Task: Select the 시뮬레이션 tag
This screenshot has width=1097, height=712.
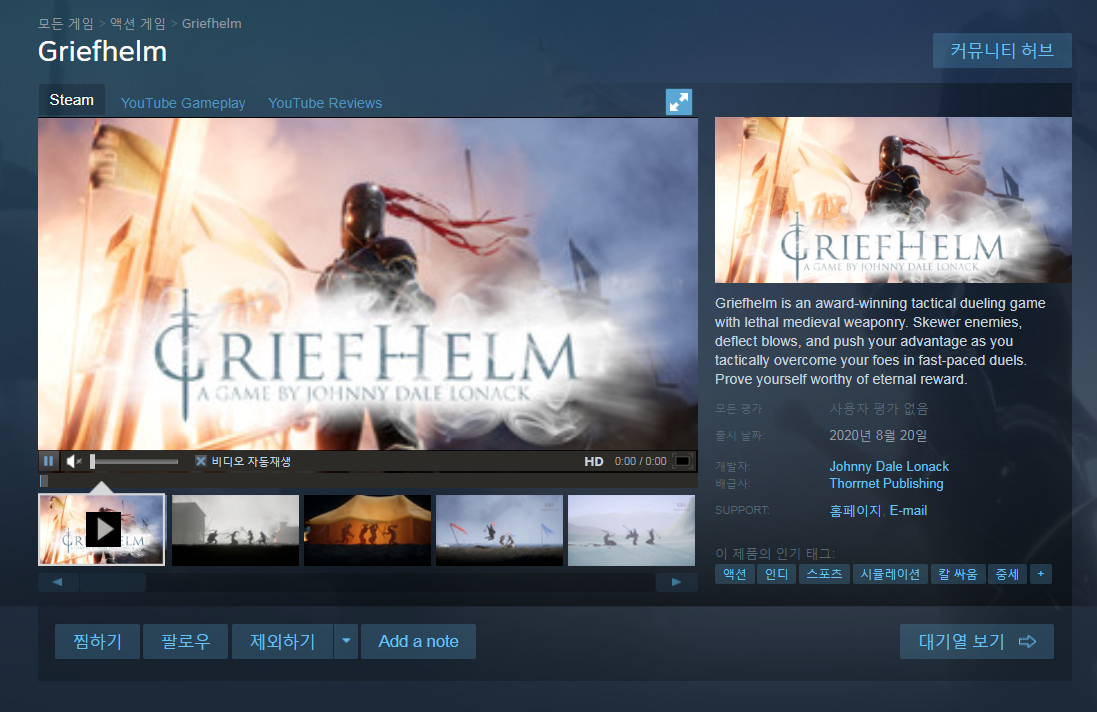Action: 890,574
